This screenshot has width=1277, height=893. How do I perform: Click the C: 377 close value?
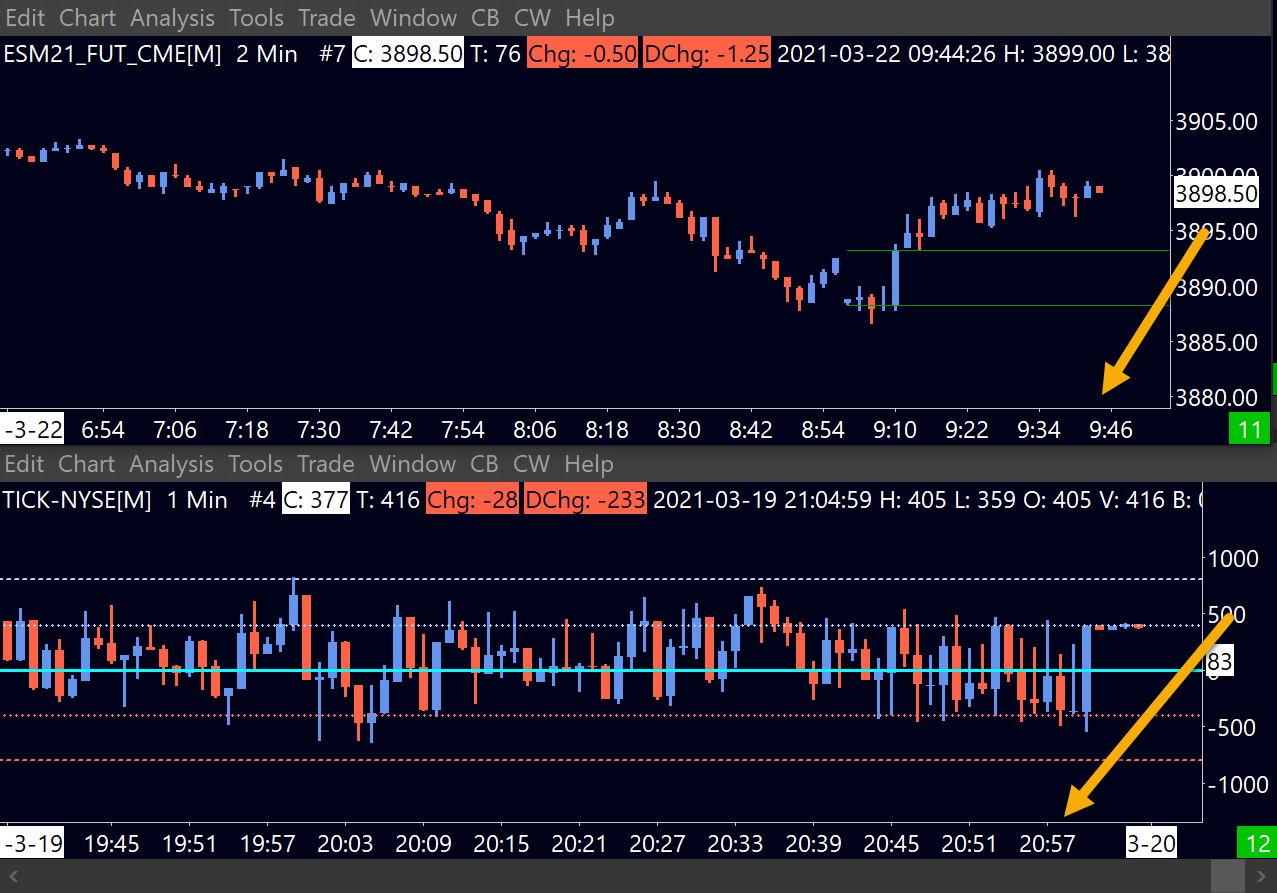[x=315, y=500]
